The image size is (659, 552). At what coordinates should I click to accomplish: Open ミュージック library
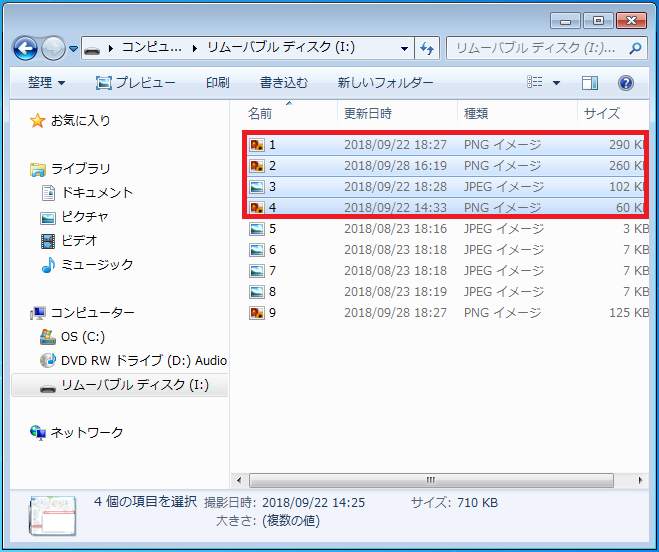[x=97, y=264]
